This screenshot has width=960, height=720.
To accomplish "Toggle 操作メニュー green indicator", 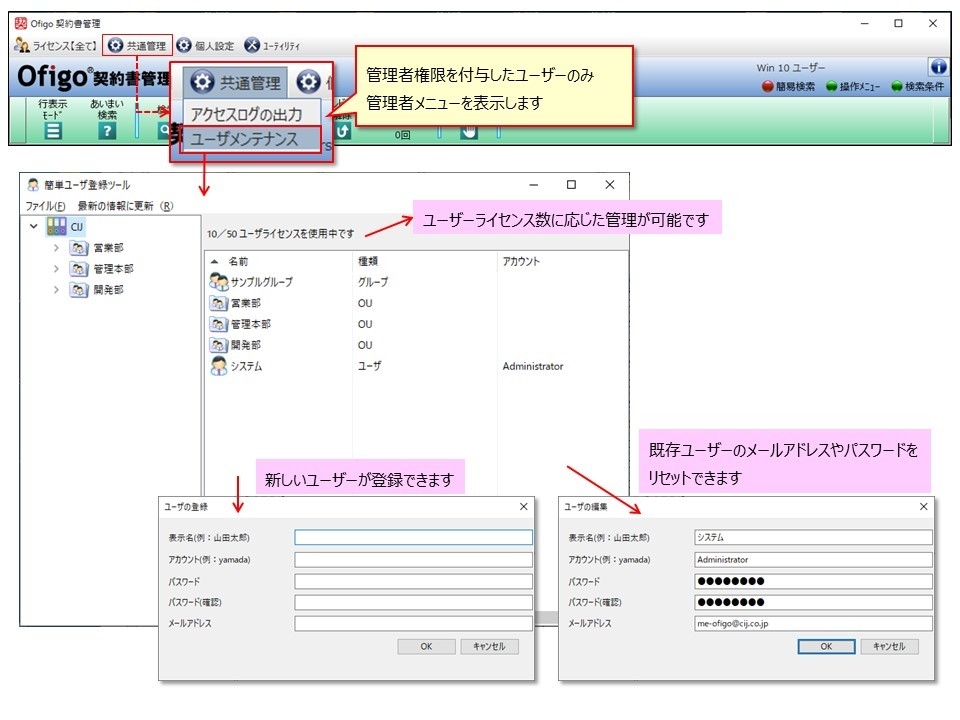I will point(831,87).
